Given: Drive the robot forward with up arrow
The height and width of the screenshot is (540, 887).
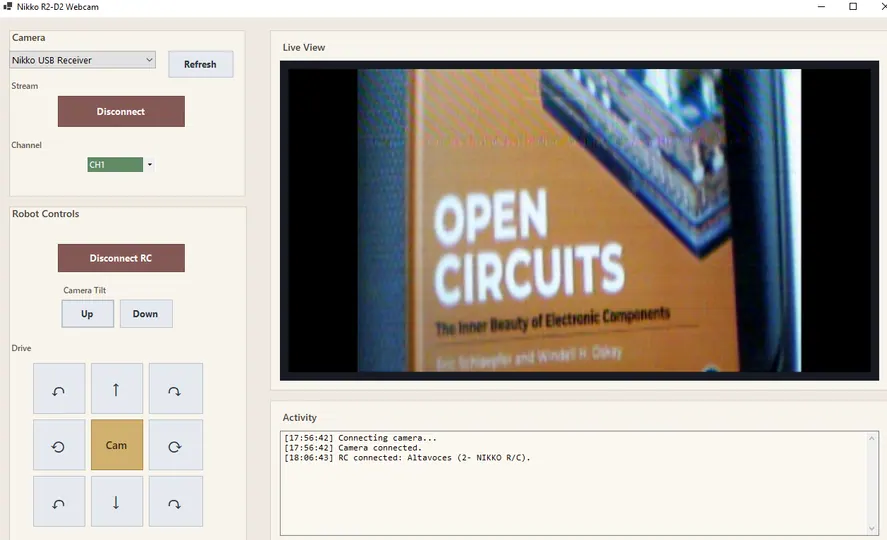Looking at the screenshot, I should (x=117, y=388).
